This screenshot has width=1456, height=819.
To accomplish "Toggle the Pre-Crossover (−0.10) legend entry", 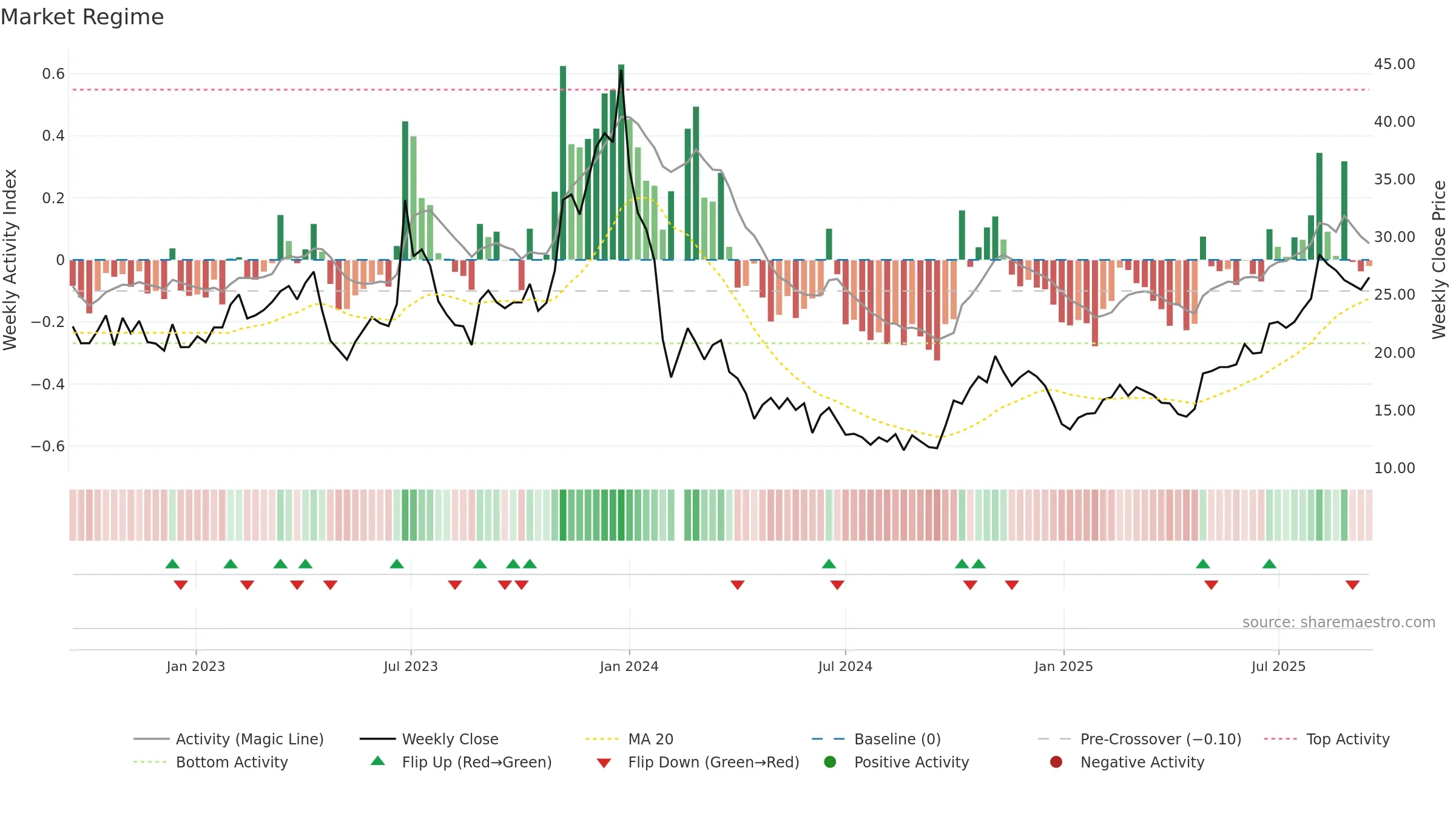I will [1140, 739].
